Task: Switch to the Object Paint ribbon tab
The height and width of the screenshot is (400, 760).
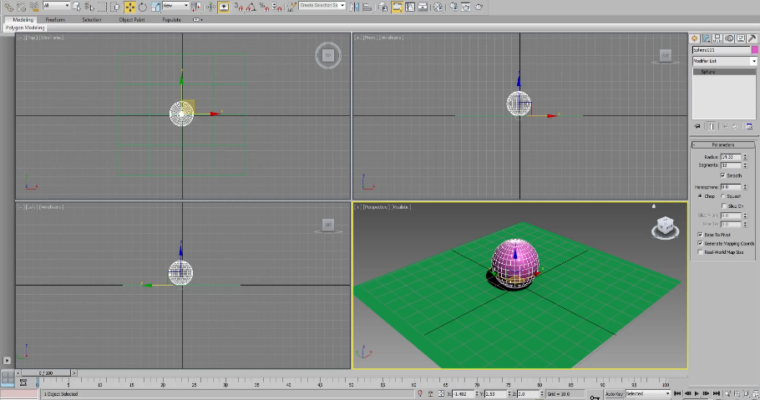Action: [x=132, y=20]
